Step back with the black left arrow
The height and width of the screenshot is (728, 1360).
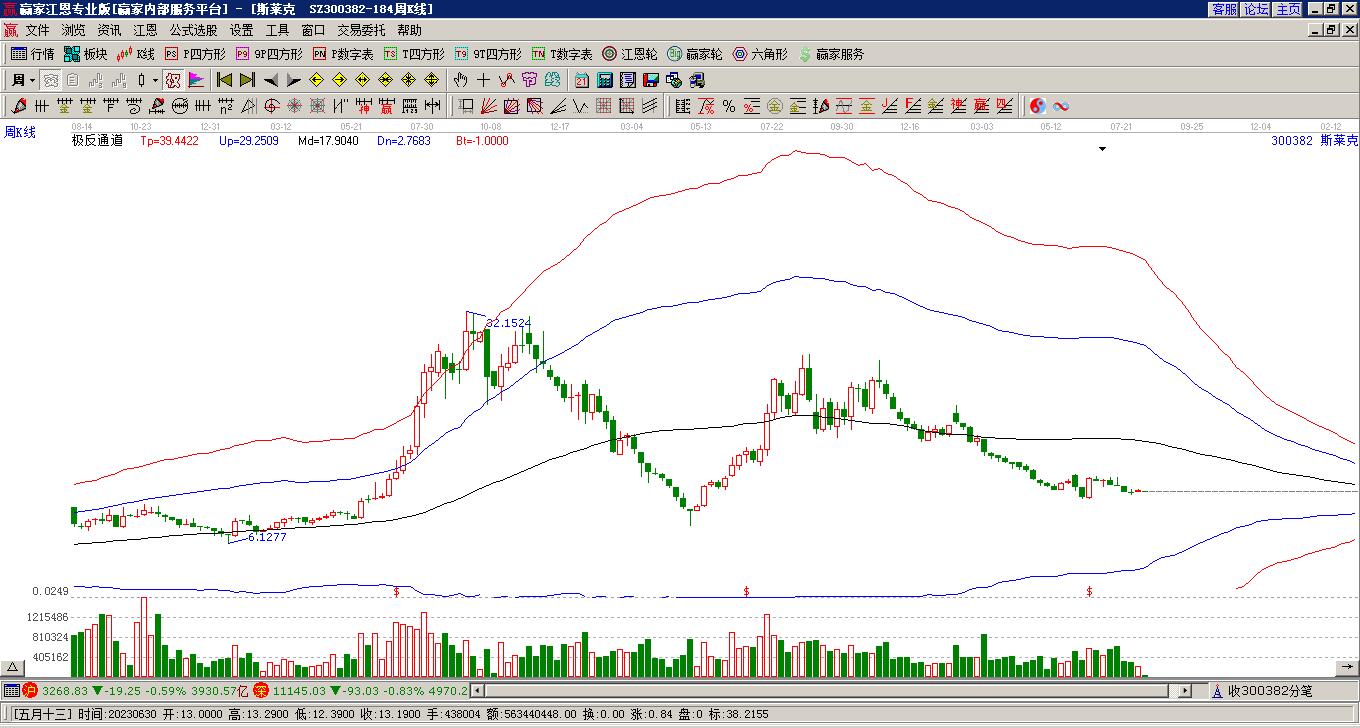(271, 80)
